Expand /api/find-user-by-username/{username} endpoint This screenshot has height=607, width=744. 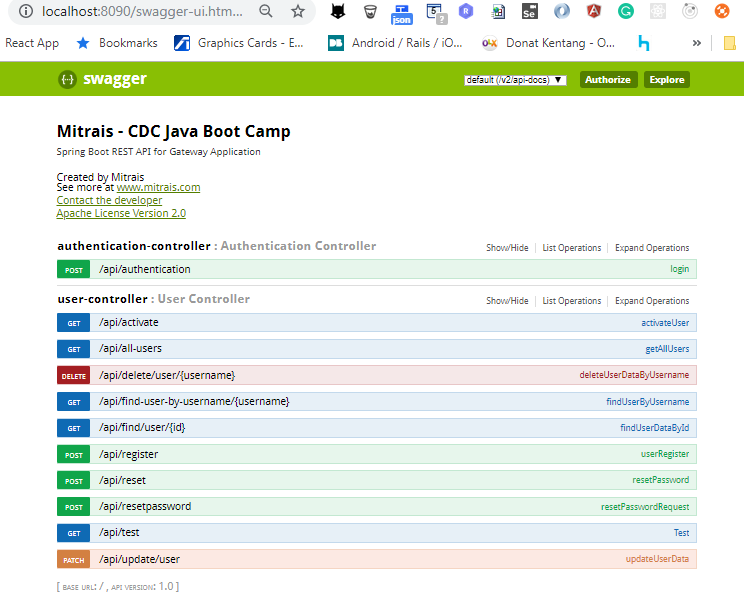[x=194, y=402]
